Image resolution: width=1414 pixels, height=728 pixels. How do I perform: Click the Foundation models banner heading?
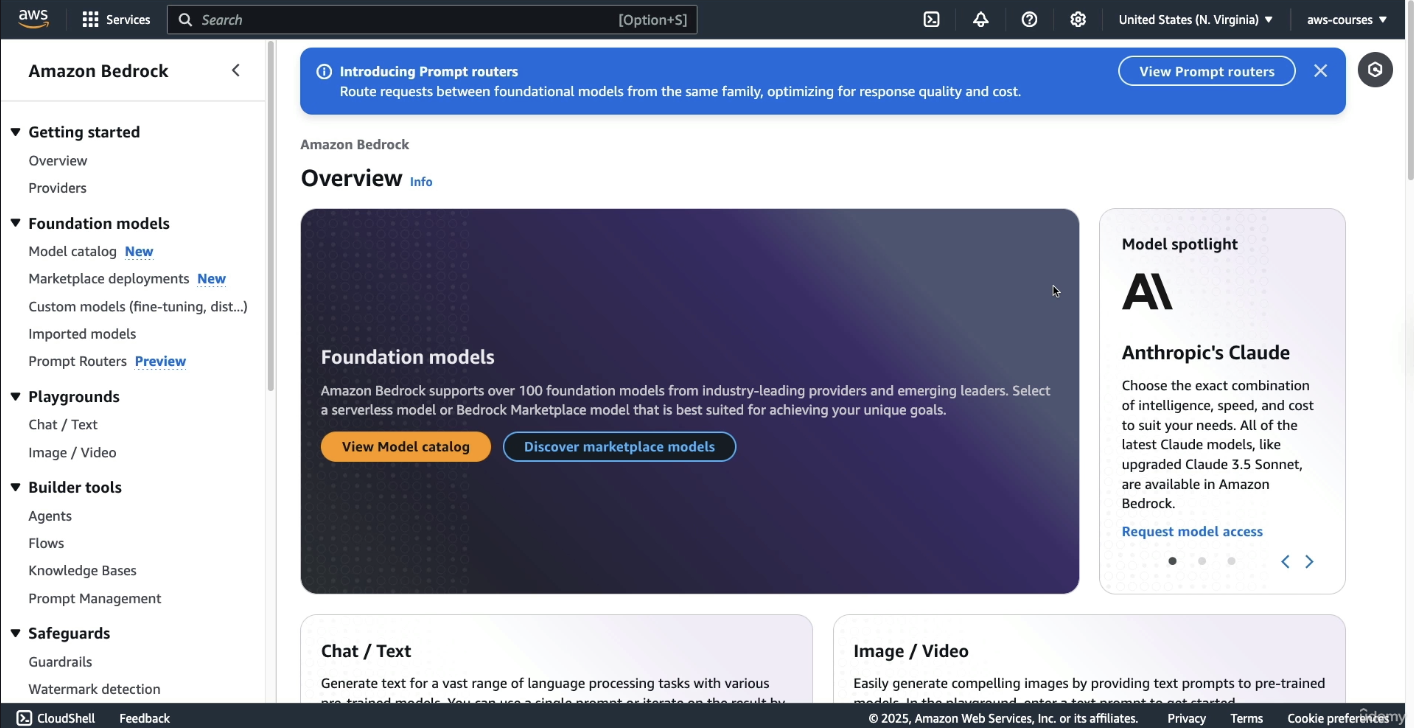click(408, 357)
